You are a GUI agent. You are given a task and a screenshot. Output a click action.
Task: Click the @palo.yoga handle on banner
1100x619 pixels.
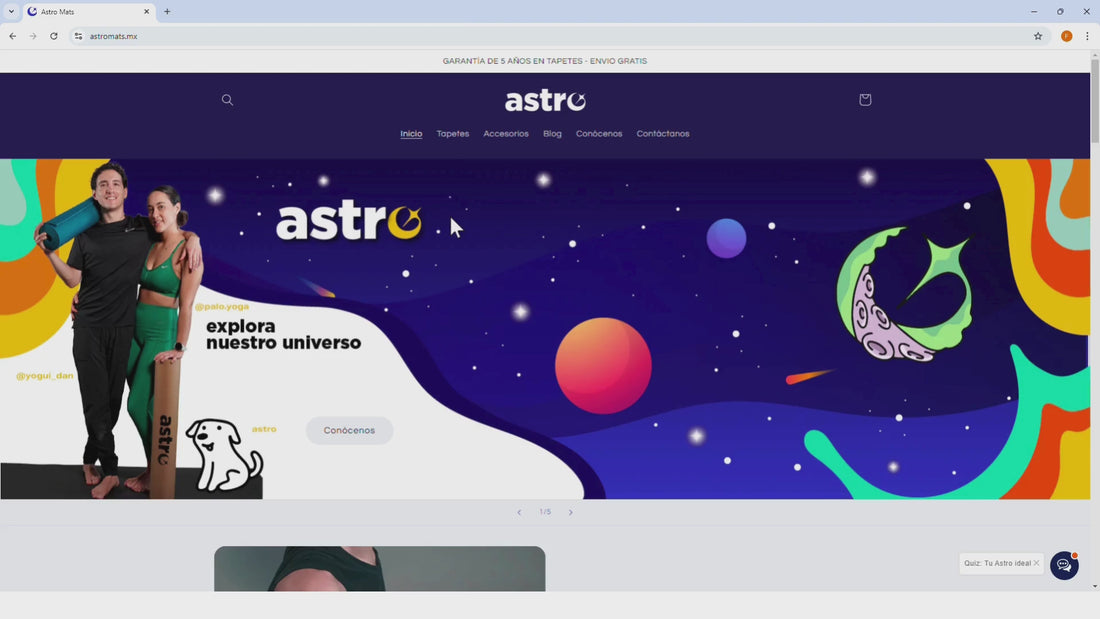(x=222, y=307)
